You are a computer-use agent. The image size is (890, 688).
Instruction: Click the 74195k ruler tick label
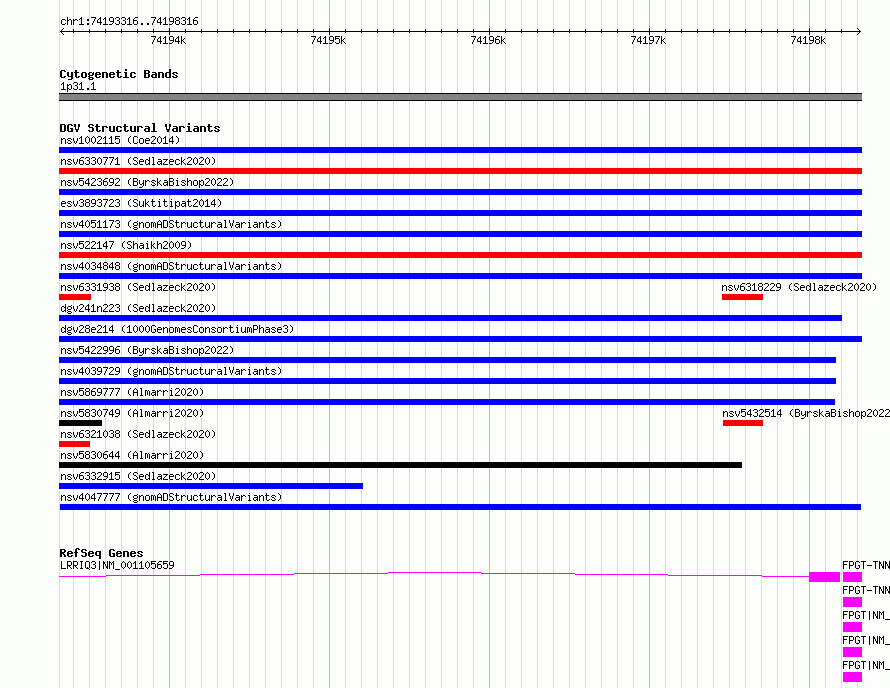[x=328, y=40]
